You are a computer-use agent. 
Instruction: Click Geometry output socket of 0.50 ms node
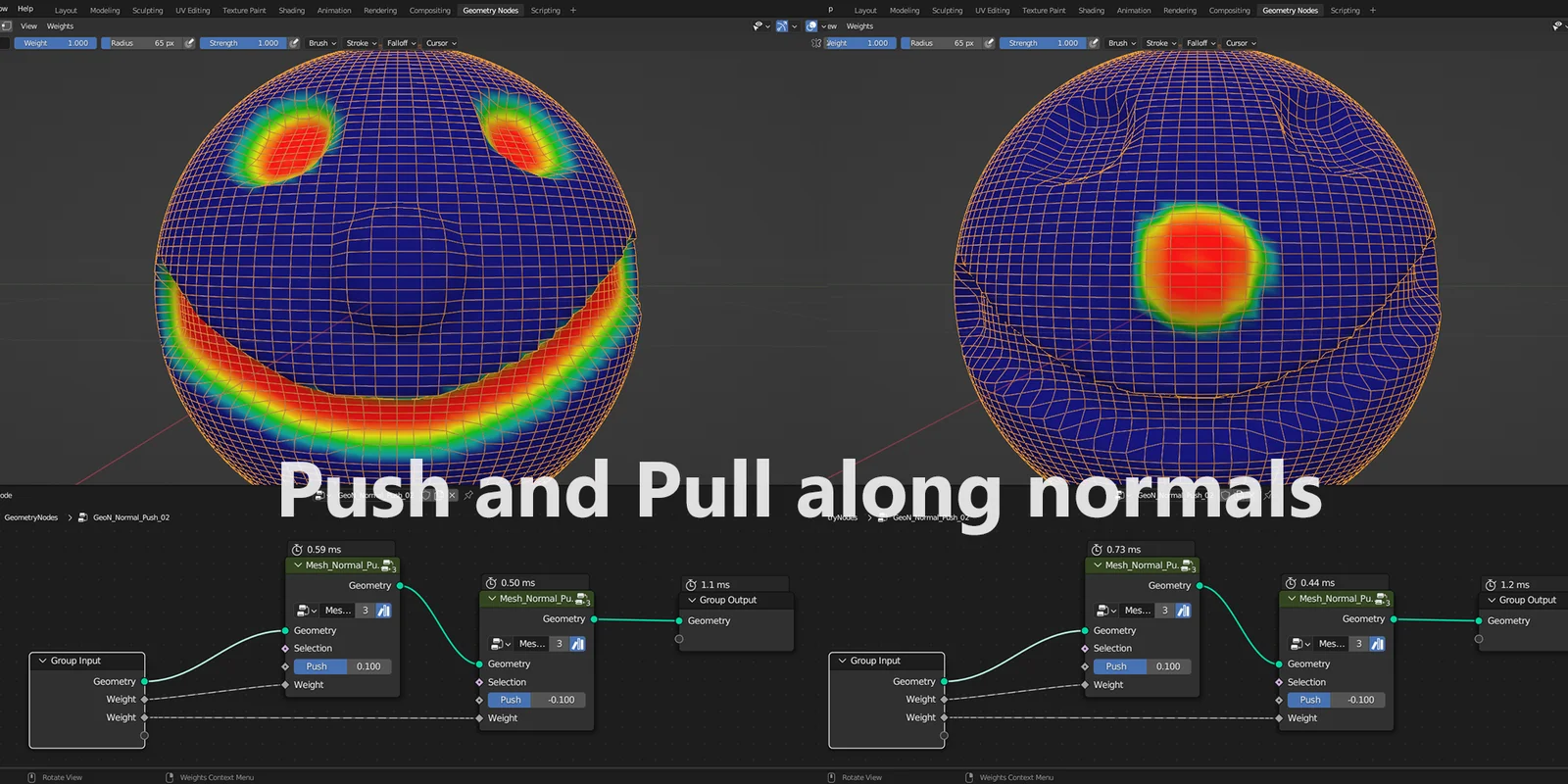coord(594,619)
